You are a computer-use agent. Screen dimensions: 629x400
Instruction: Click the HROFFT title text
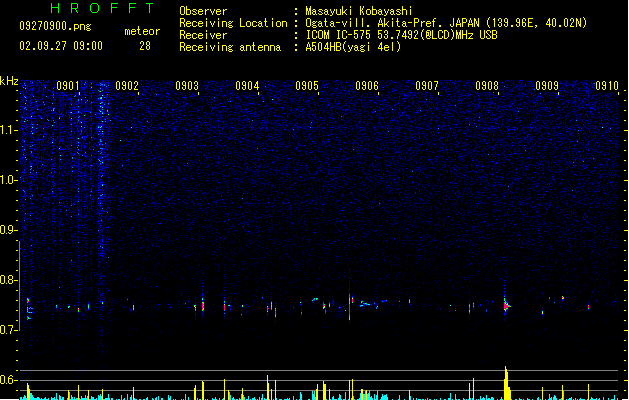coord(102,8)
